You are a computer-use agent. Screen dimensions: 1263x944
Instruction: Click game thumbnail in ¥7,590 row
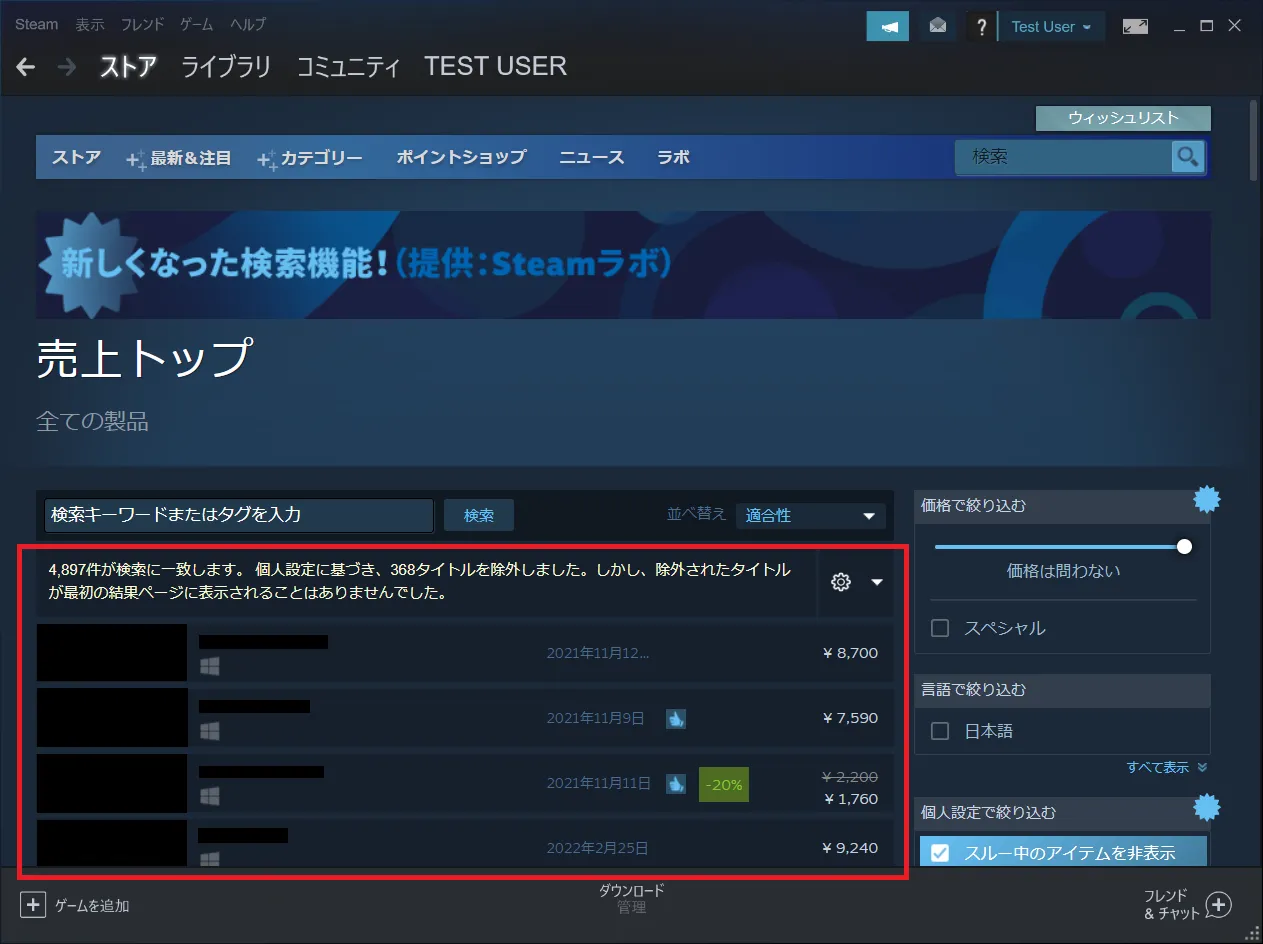click(x=112, y=718)
